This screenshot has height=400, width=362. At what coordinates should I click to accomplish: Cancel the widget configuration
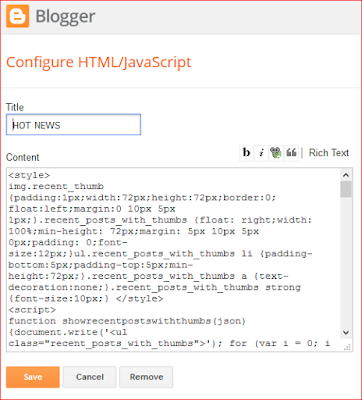click(90, 377)
